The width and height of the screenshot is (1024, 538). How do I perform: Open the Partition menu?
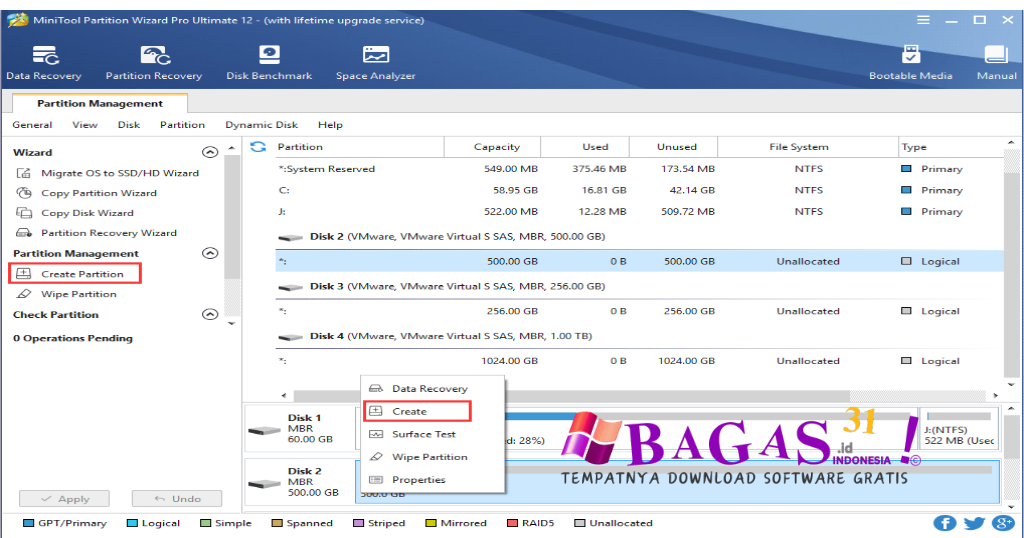pos(182,125)
